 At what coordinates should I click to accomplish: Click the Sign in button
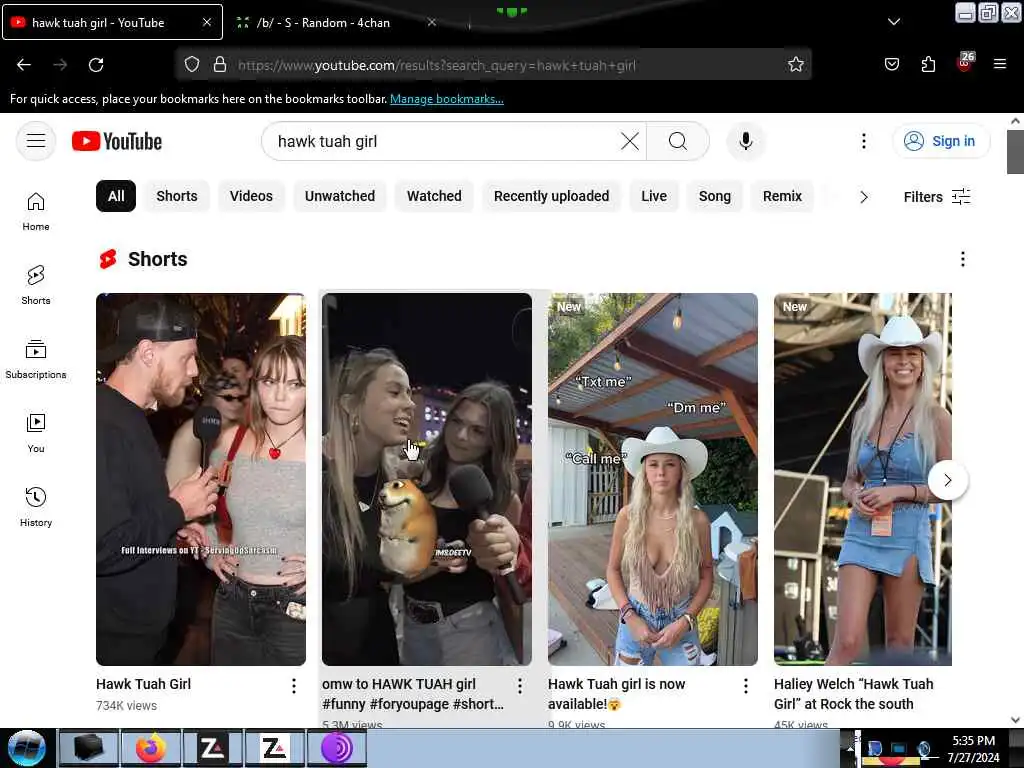940,141
